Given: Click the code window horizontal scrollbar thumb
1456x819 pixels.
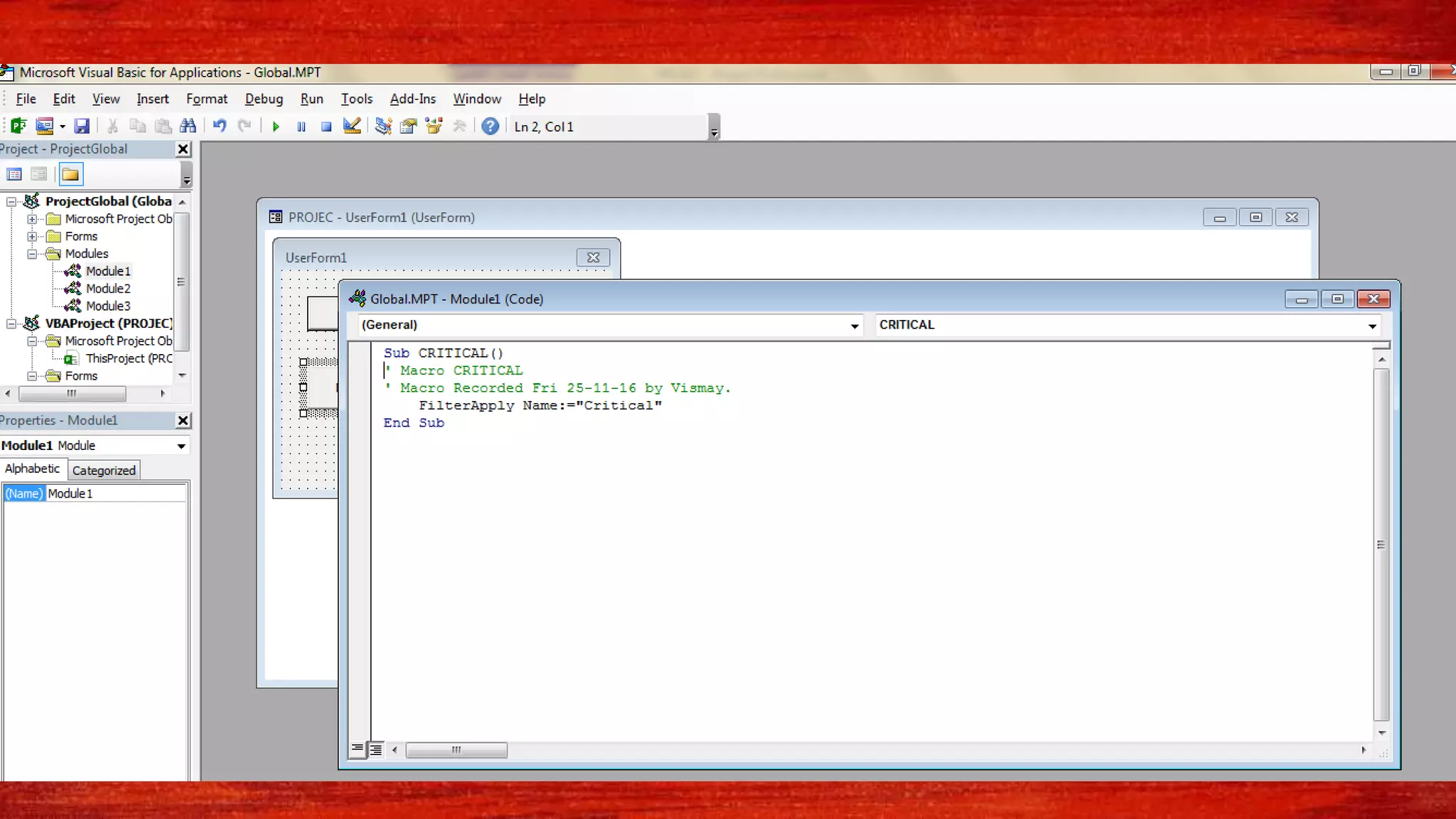Looking at the screenshot, I should point(456,750).
